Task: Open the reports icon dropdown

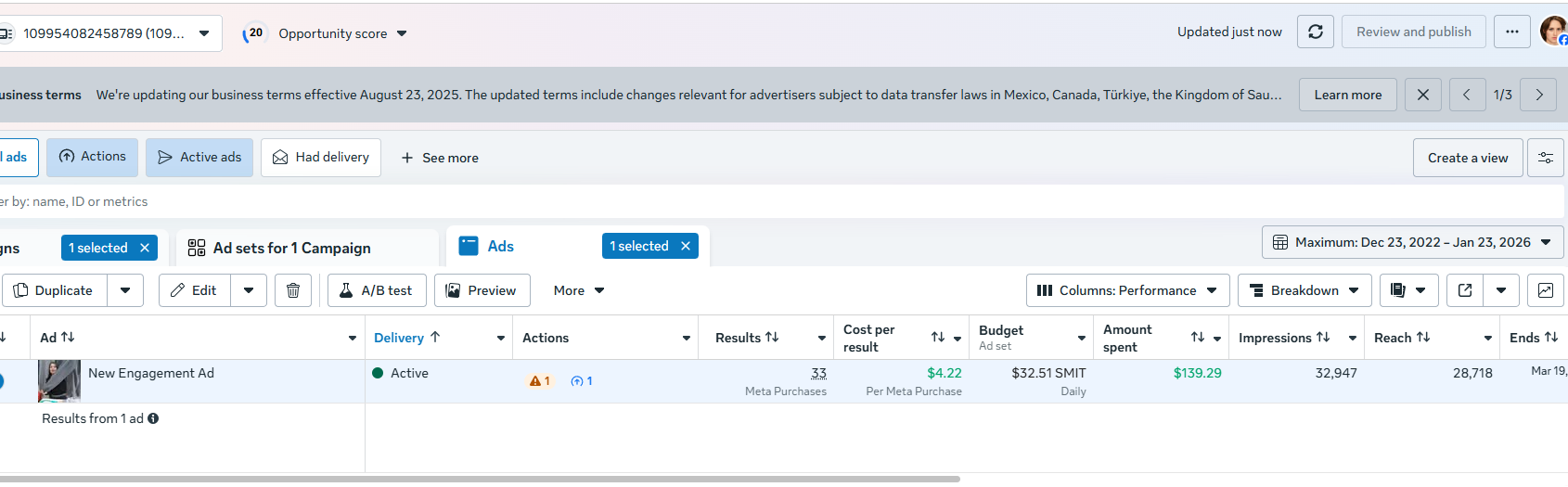Action: pos(1408,290)
